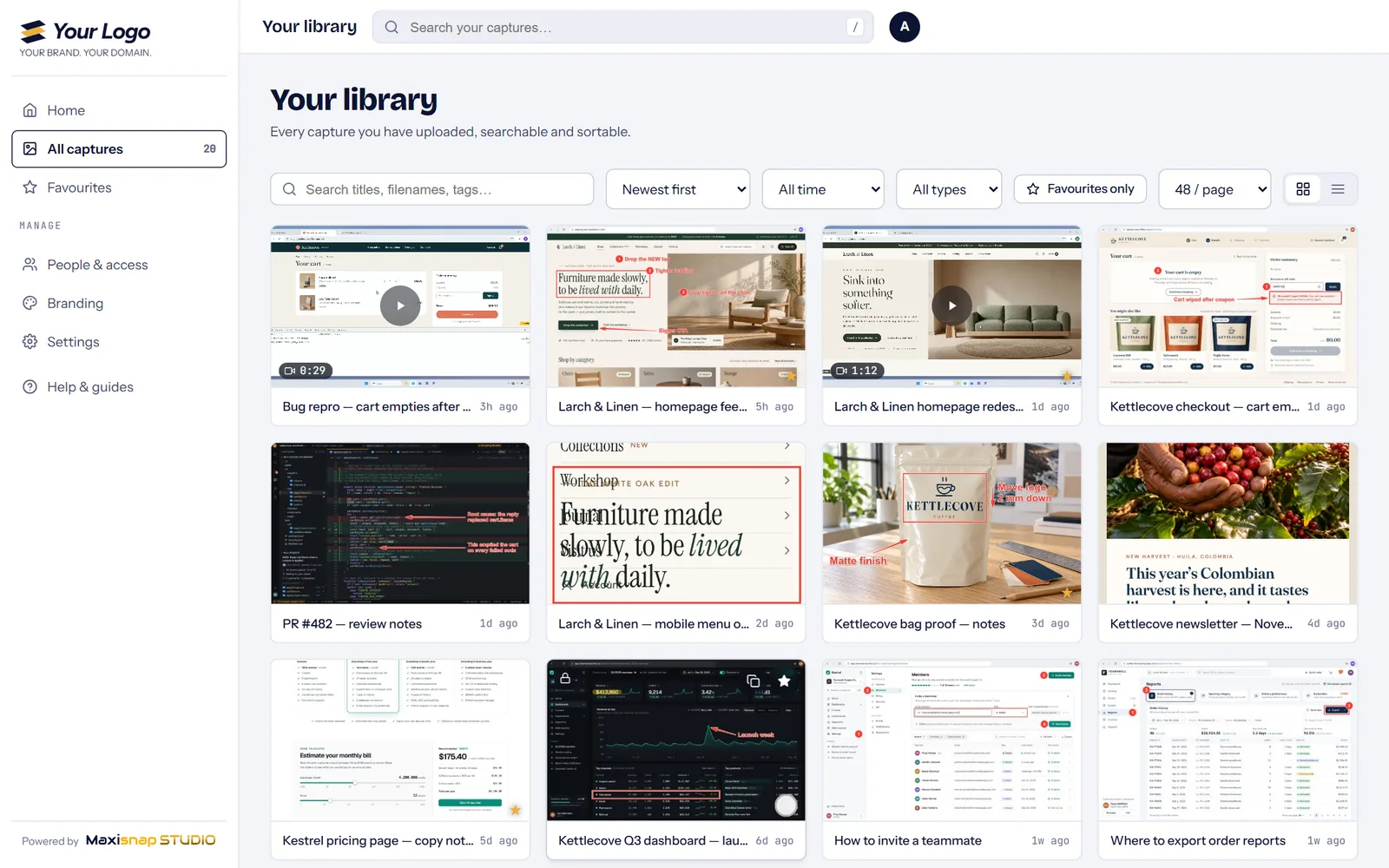Play the Larch & Linen homepage redesign video
Image resolution: width=1389 pixels, height=868 pixels.
(952, 306)
